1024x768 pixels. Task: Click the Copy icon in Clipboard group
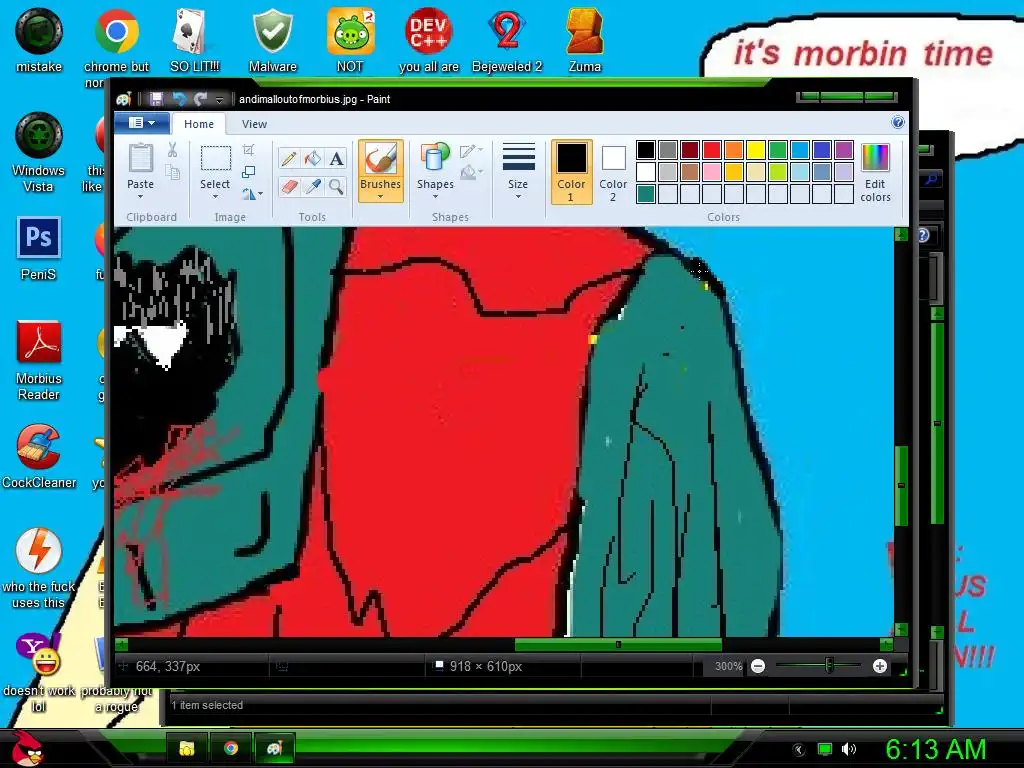172,172
